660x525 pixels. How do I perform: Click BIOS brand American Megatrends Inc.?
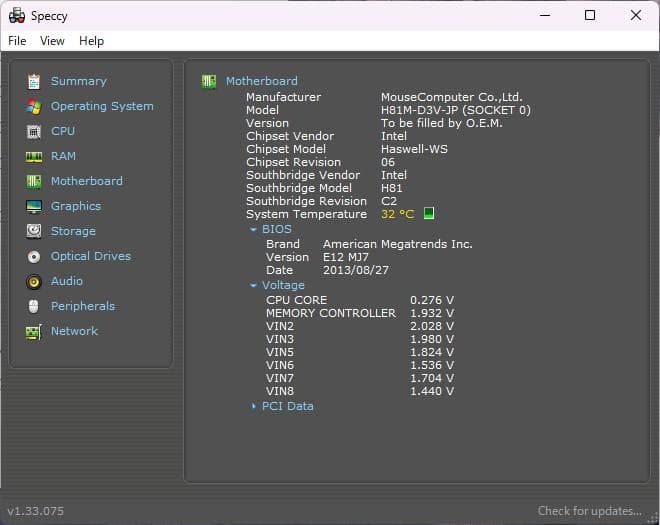[x=398, y=244]
